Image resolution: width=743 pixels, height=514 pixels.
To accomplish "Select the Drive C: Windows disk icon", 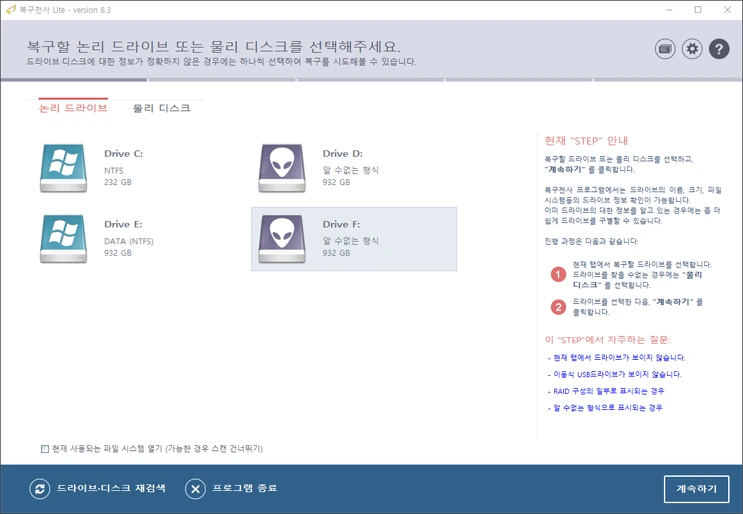I will (x=63, y=168).
